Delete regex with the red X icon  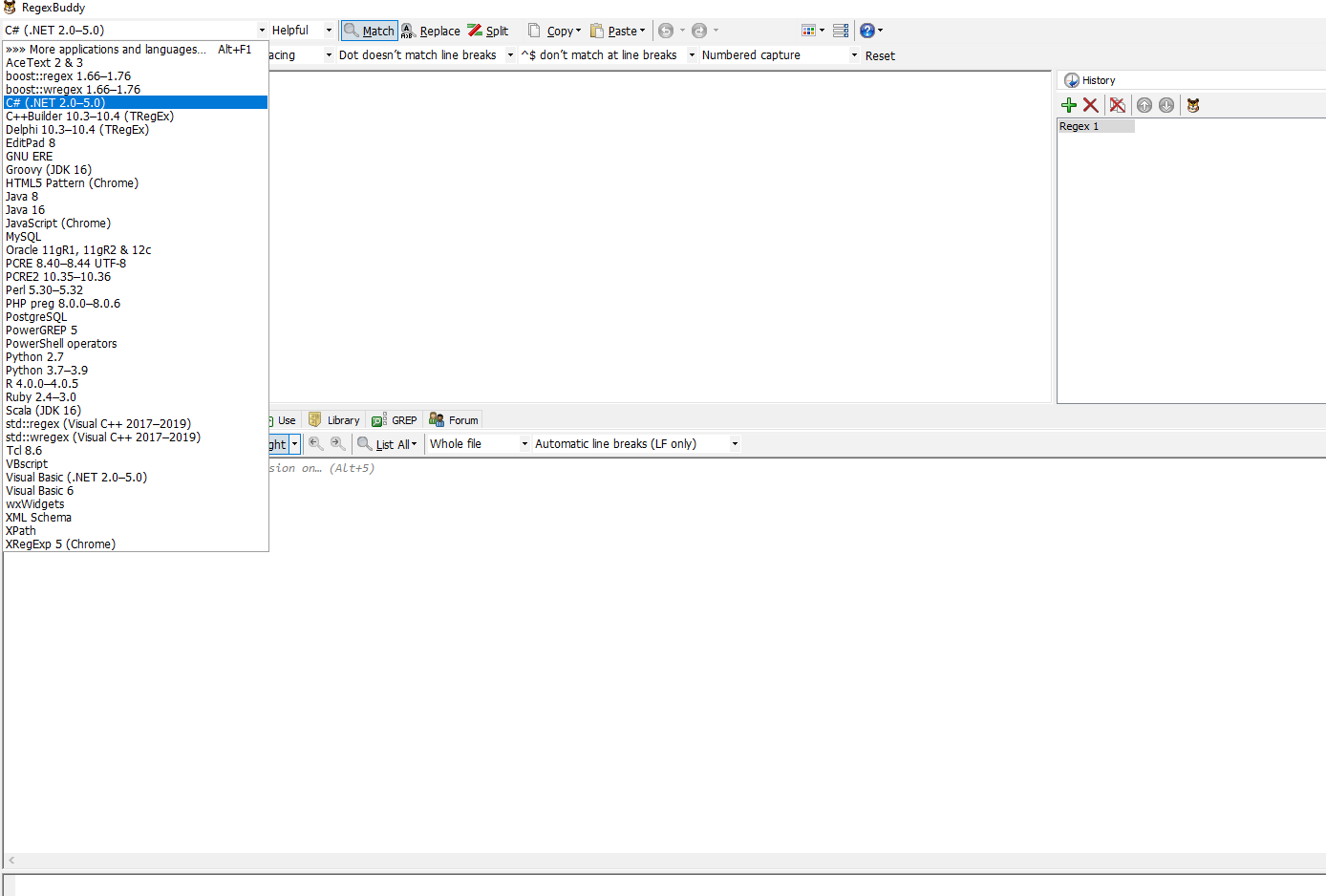[1090, 105]
